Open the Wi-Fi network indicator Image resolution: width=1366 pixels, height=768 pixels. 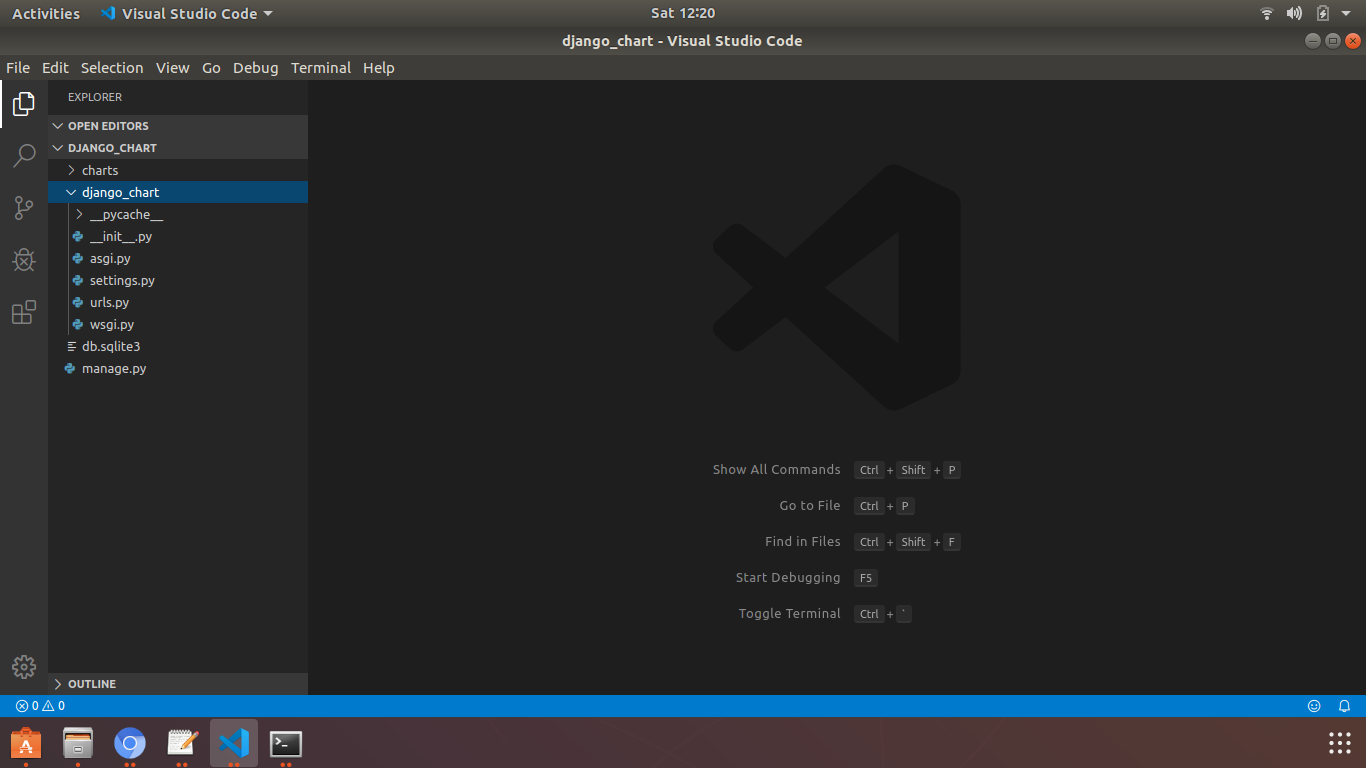coord(1267,14)
